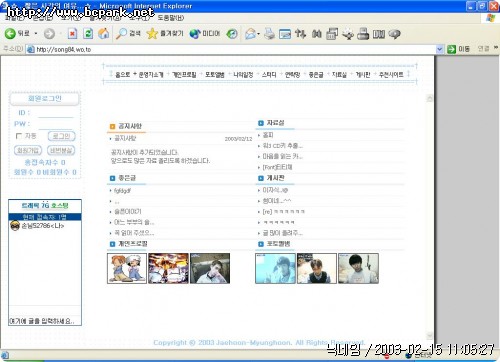This screenshot has height=362, width=500.
Task: Refresh the page with the green arrows icon
Action: point(88,33)
